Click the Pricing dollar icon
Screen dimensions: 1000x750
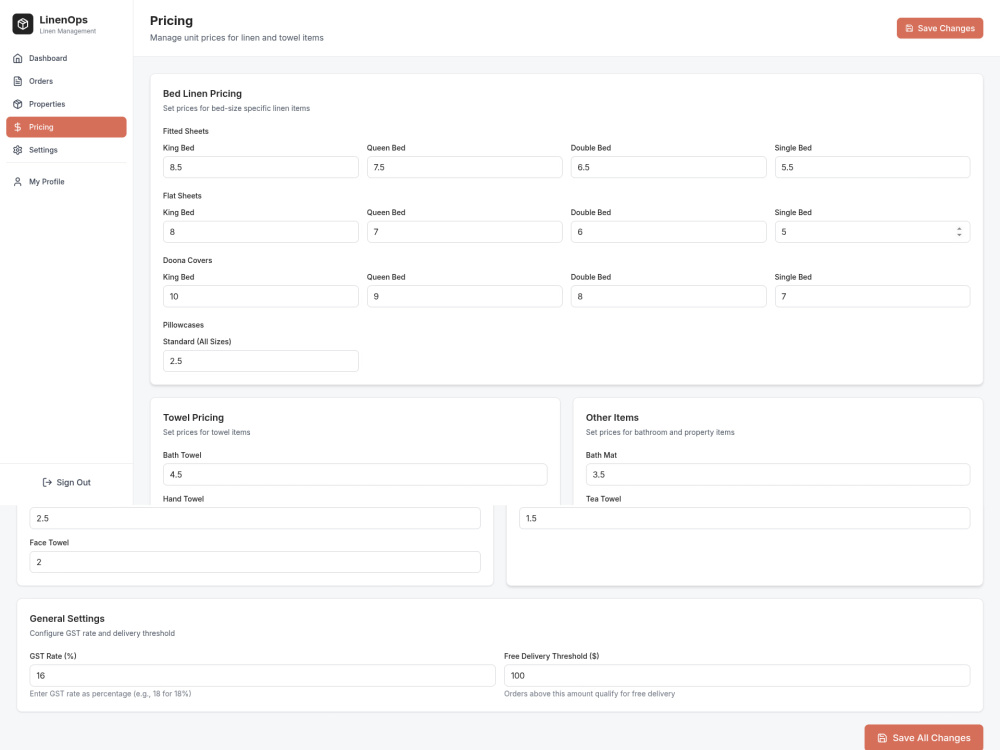[x=18, y=127]
